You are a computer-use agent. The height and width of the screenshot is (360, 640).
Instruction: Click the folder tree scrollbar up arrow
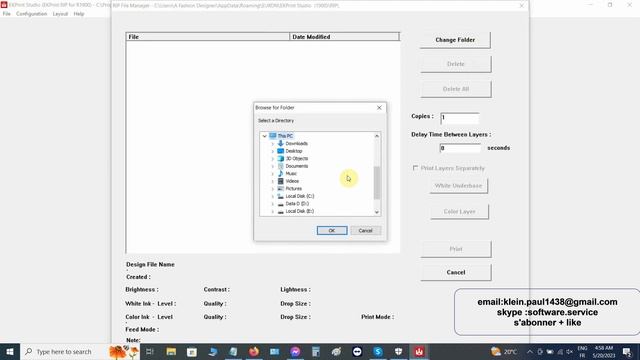tap(377, 136)
